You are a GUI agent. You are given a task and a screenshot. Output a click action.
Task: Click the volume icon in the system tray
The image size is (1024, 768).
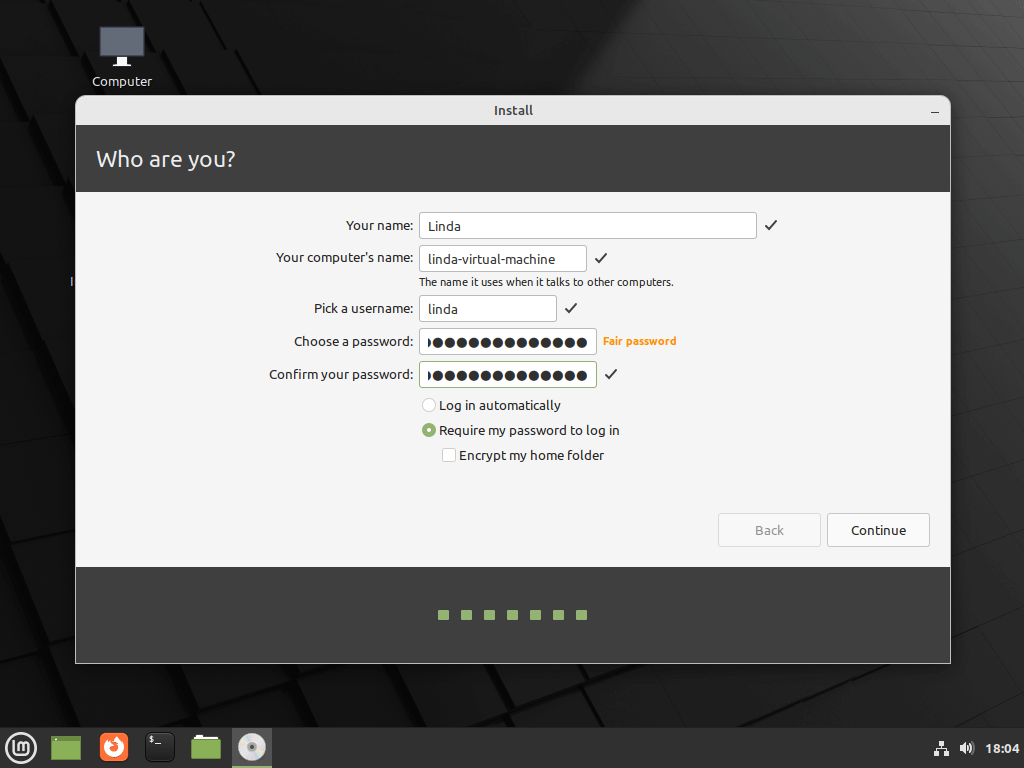click(967, 747)
